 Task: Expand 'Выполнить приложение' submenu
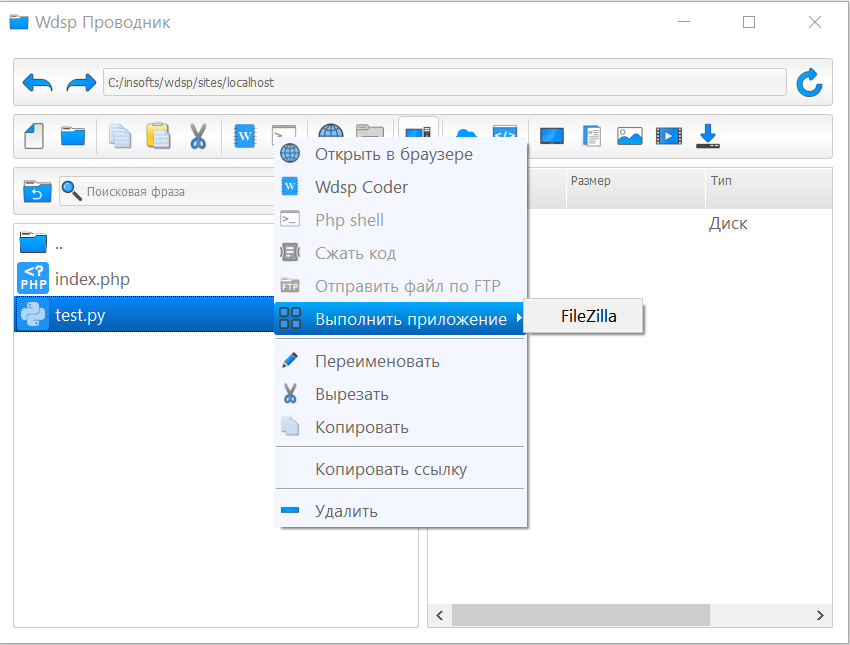click(401, 319)
